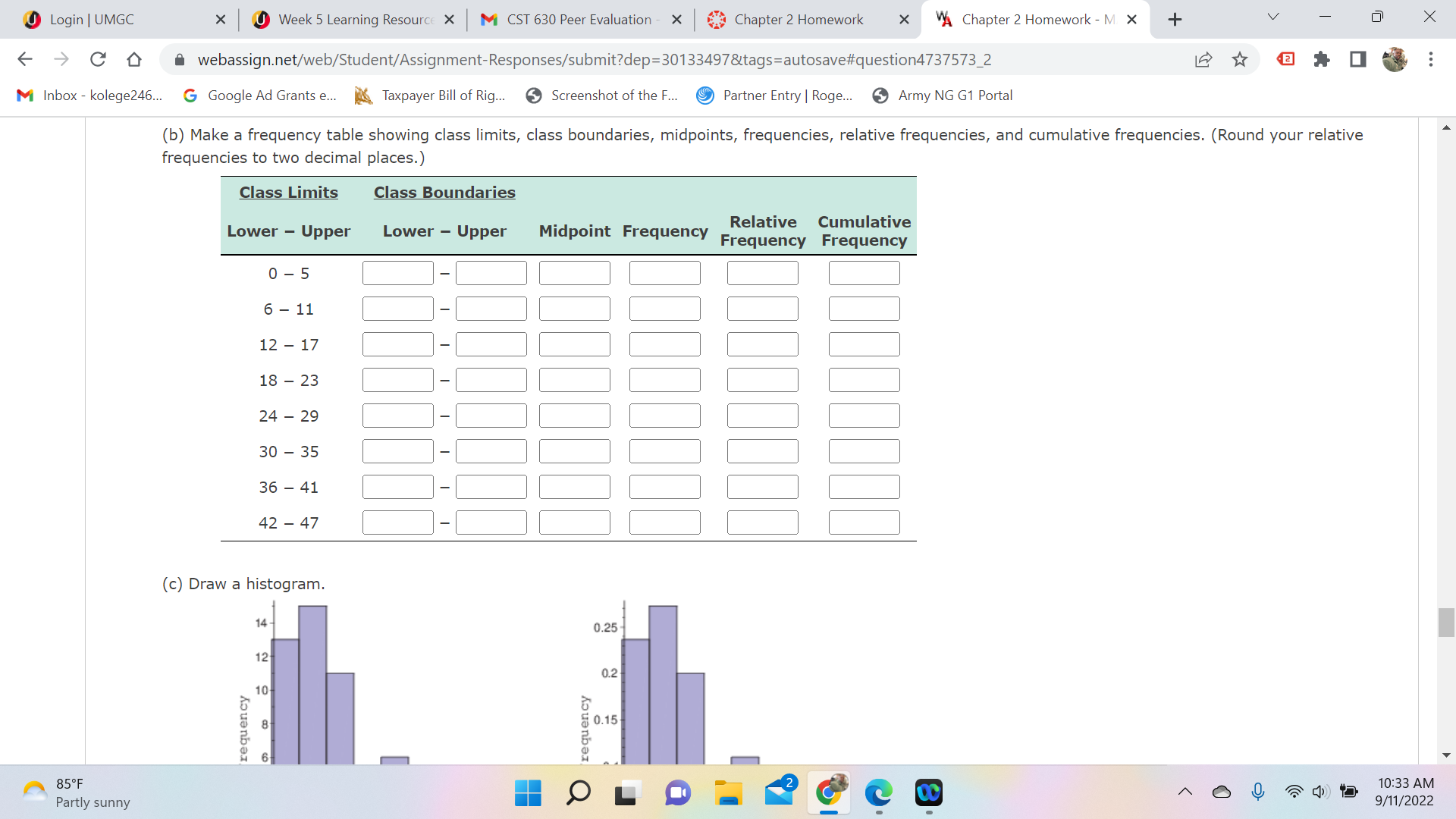Bookmark this page with star icon
Screen dimensions: 1456x819
pyautogui.click(x=1240, y=59)
